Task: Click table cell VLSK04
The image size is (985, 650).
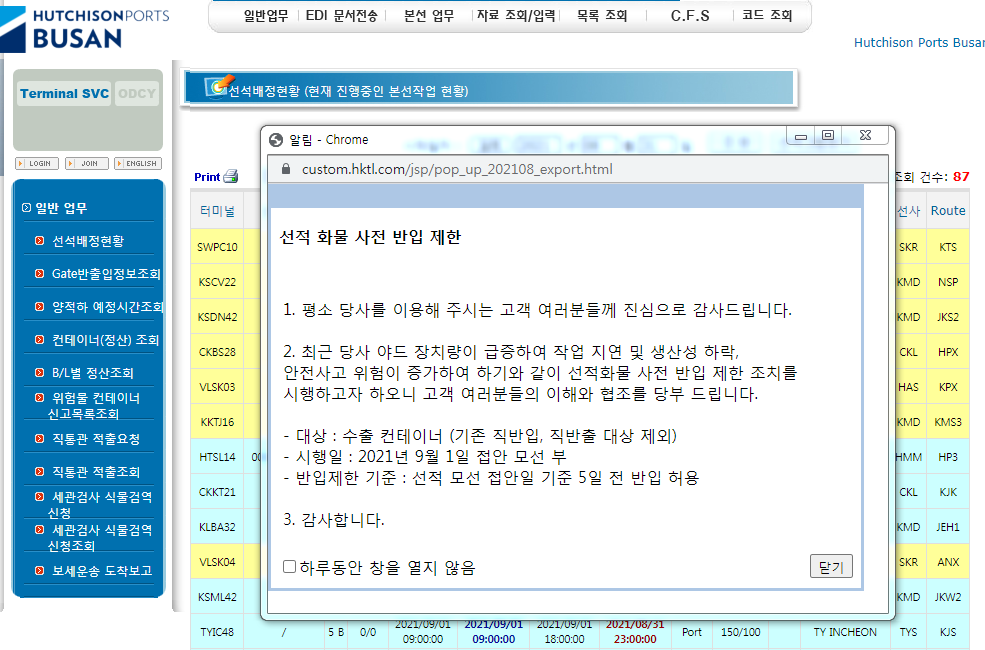Action: click(217, 562)
